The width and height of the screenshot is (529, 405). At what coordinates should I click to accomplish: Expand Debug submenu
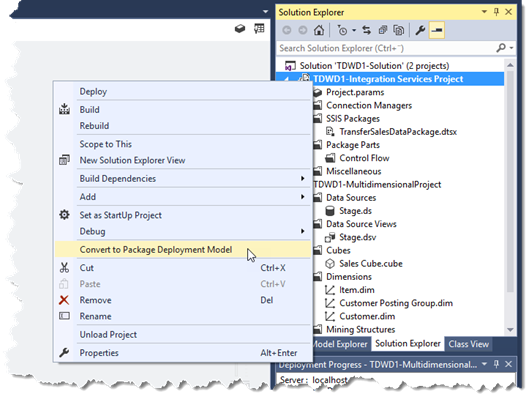click(x=183, y=232)
